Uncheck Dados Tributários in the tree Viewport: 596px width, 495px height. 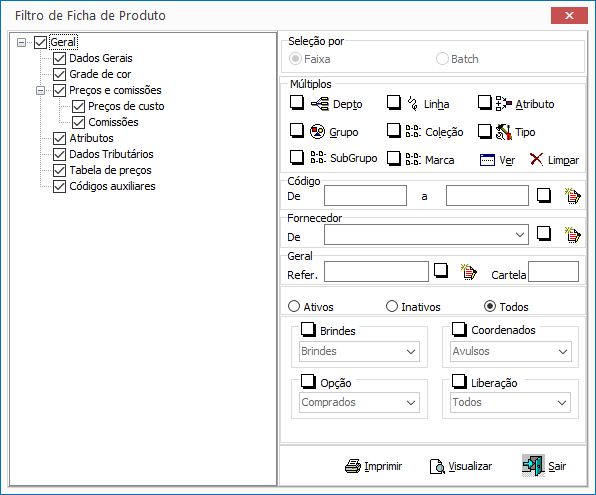pyautogui.click(x=60, y=154)
